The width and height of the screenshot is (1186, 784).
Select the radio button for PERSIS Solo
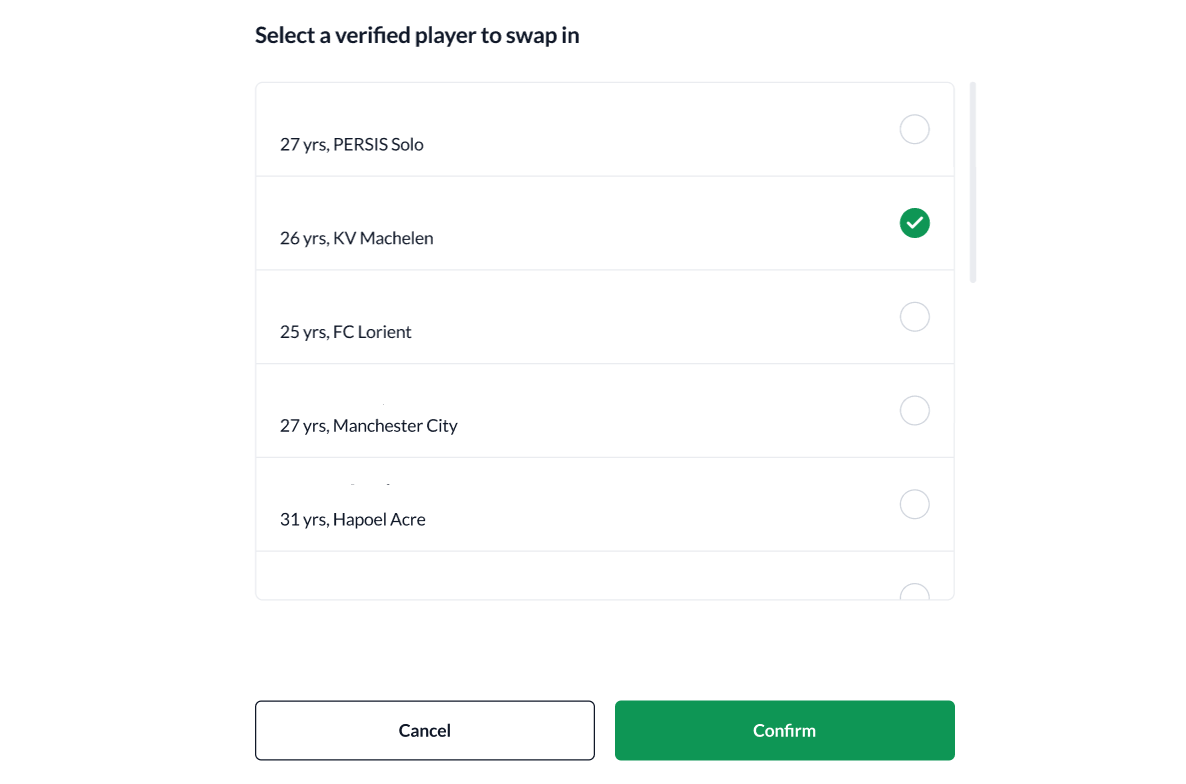pyautogui.click(x=914, y=129)
